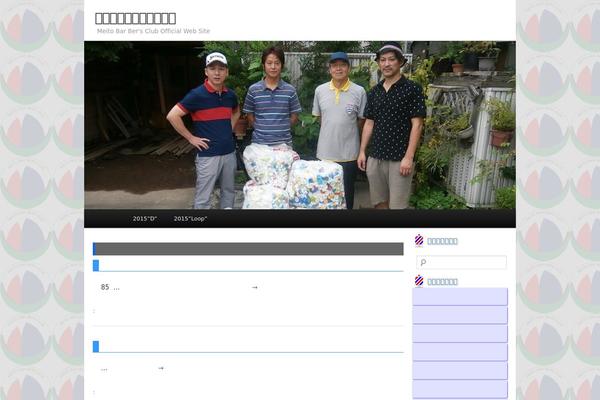The height and width of the screenshot is (400, 600).
Task: Open the post title bar above the "85 ..." excerpt
Action: coord(248,265)
